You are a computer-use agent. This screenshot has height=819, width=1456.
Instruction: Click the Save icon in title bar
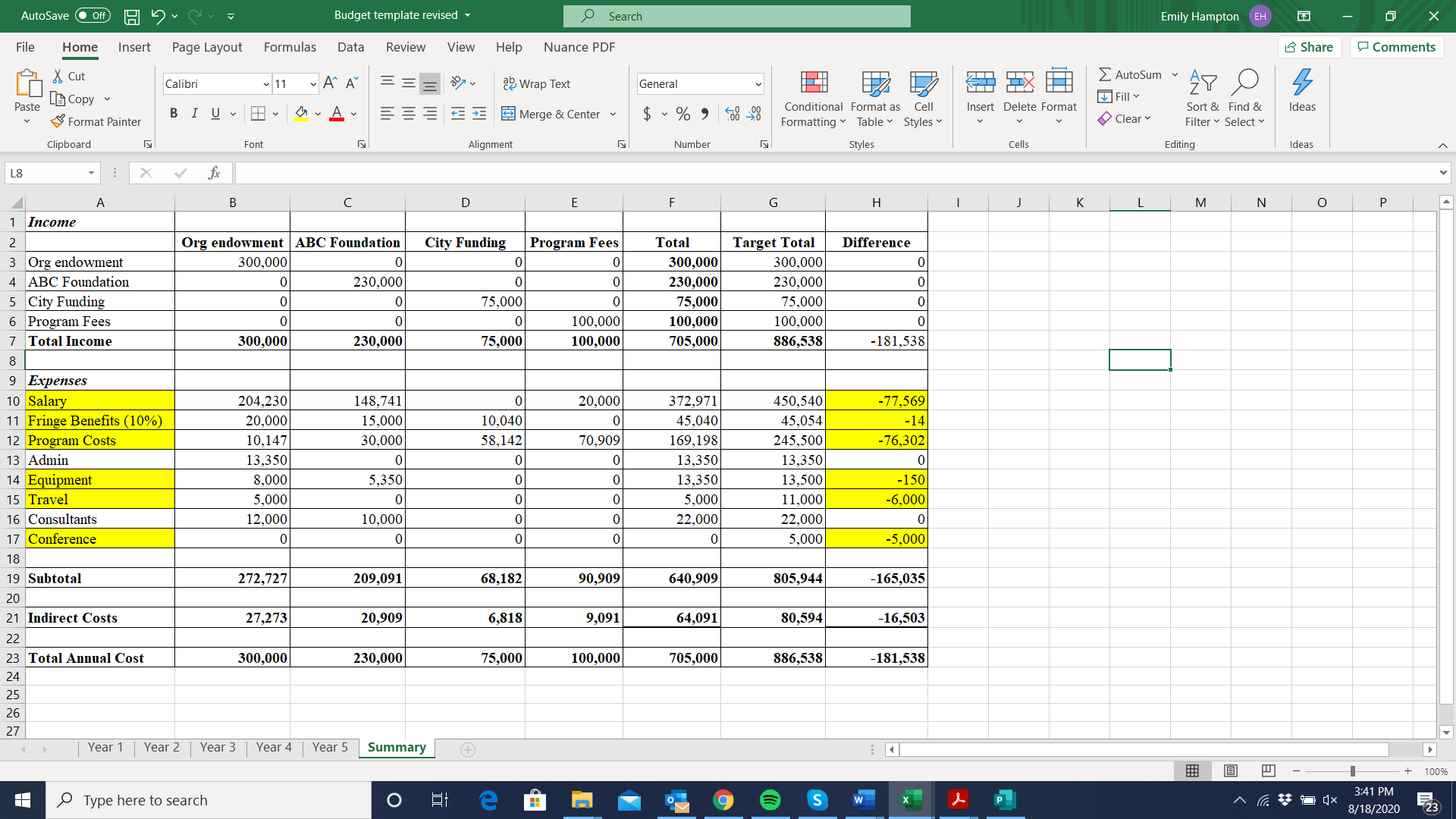[132, 16]
